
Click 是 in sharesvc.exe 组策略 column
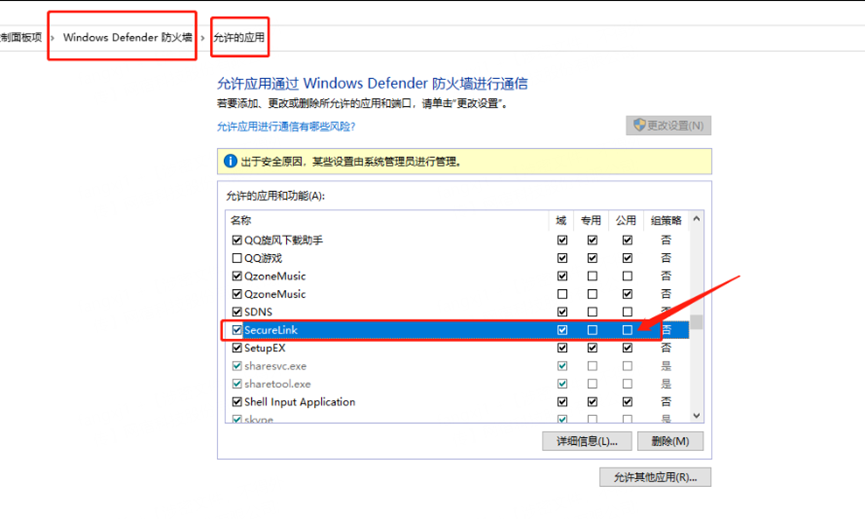[x=666, y=366]
